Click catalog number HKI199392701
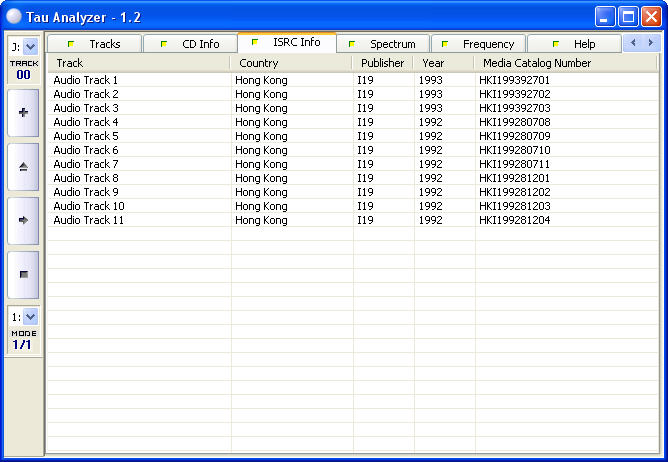Image resolution: width=668 pixels, height=462 pixels. click(514, 80)
